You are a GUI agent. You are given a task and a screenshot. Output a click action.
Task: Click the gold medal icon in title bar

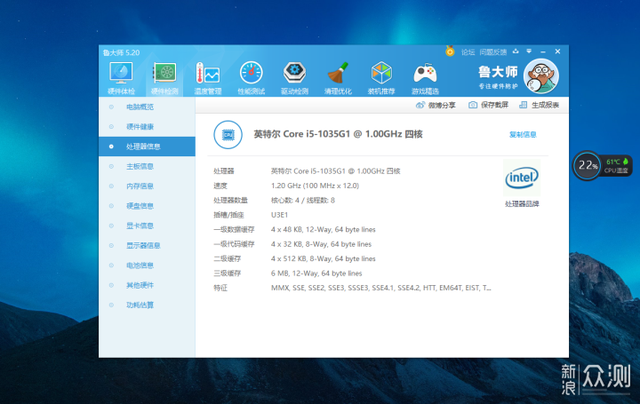tap(450, 51)
